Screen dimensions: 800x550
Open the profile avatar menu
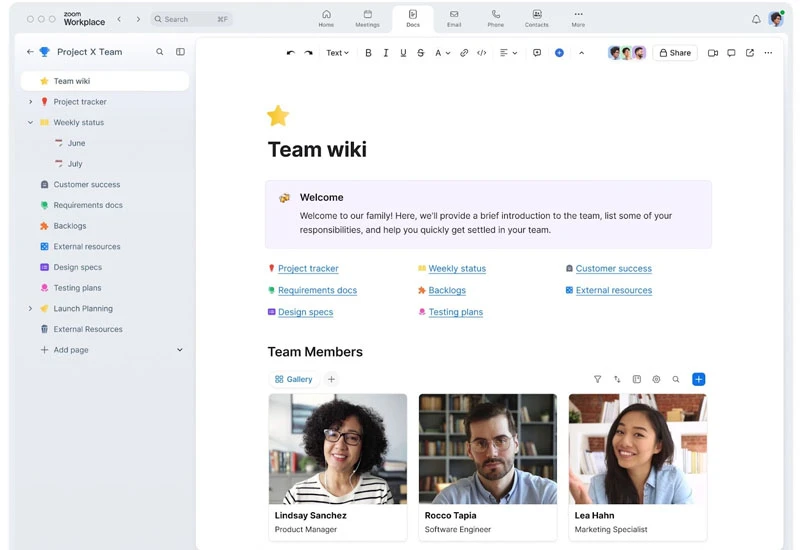click(x=776, y=19)
